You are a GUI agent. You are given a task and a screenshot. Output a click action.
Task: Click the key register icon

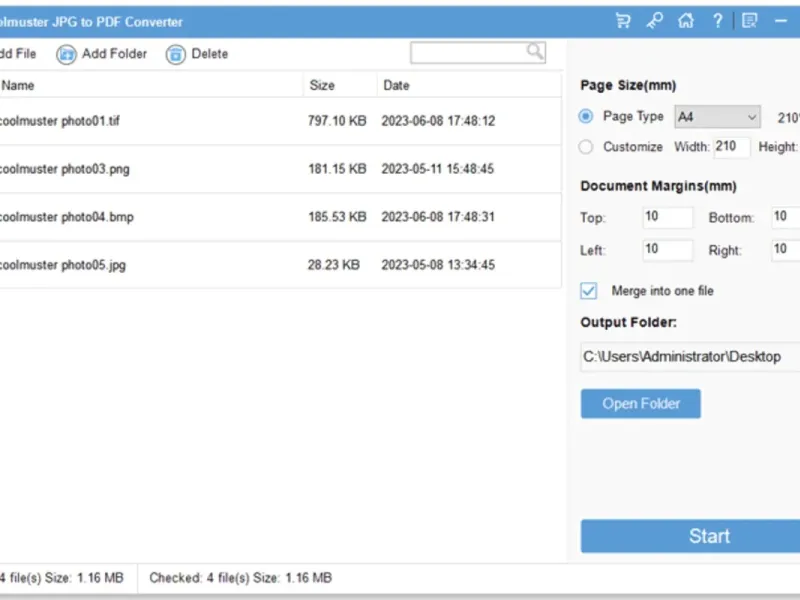[655, 21]
